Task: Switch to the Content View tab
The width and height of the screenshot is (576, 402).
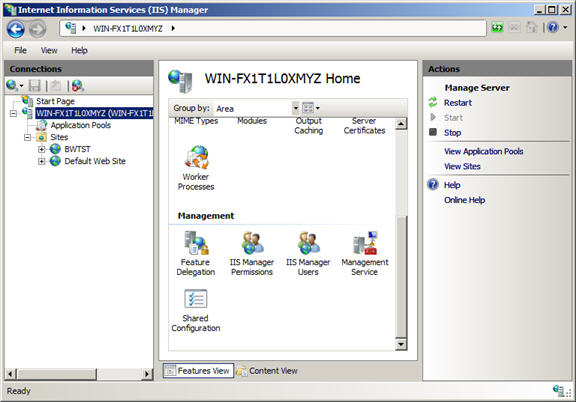Action: [x=267, y=371]
